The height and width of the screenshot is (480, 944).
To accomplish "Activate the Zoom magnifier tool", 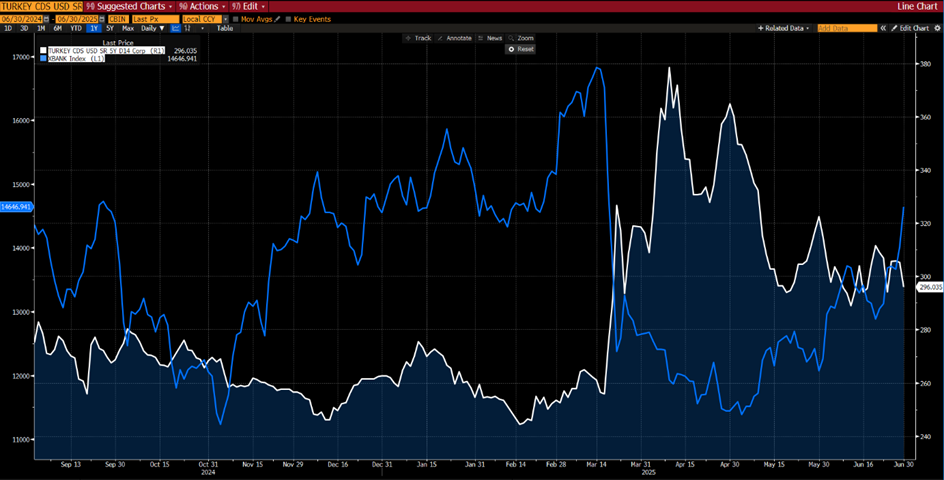I will click(523, 38).
